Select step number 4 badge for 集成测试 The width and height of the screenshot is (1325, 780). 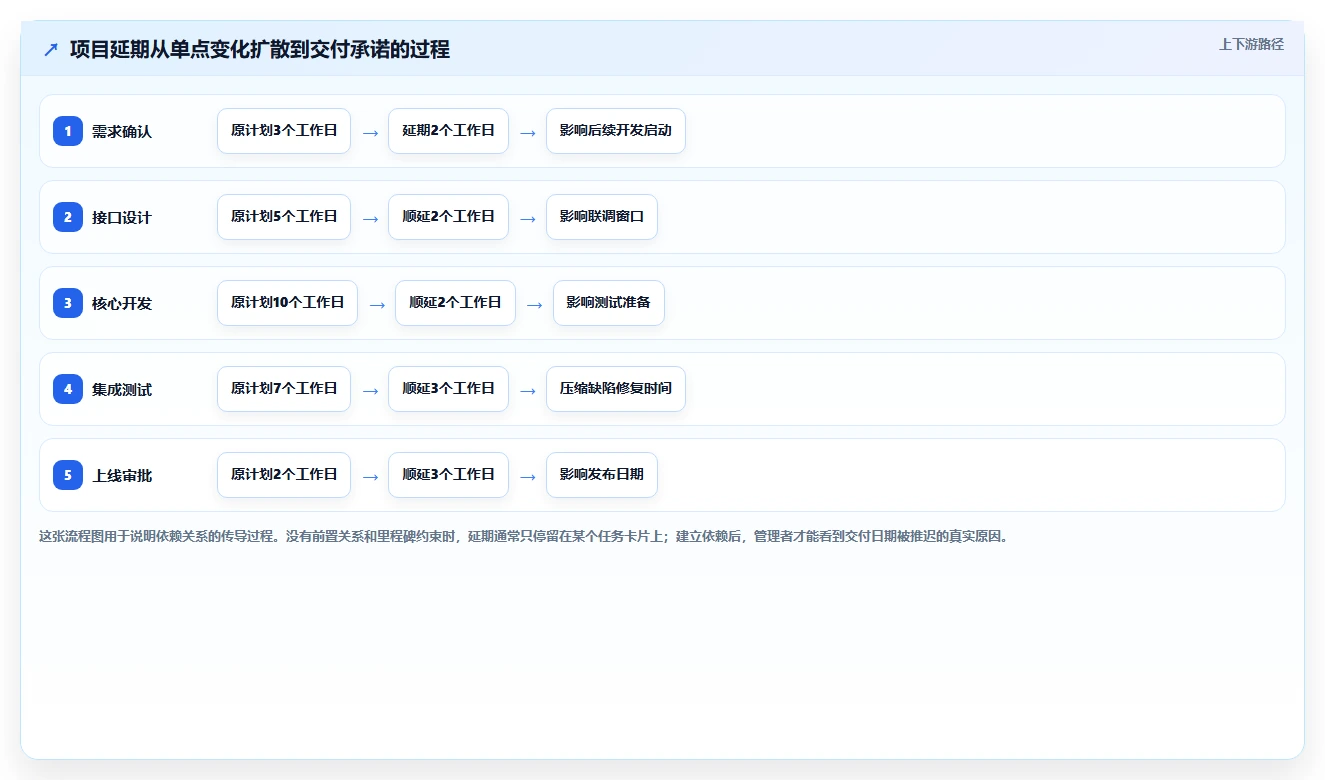click(68, 389)
